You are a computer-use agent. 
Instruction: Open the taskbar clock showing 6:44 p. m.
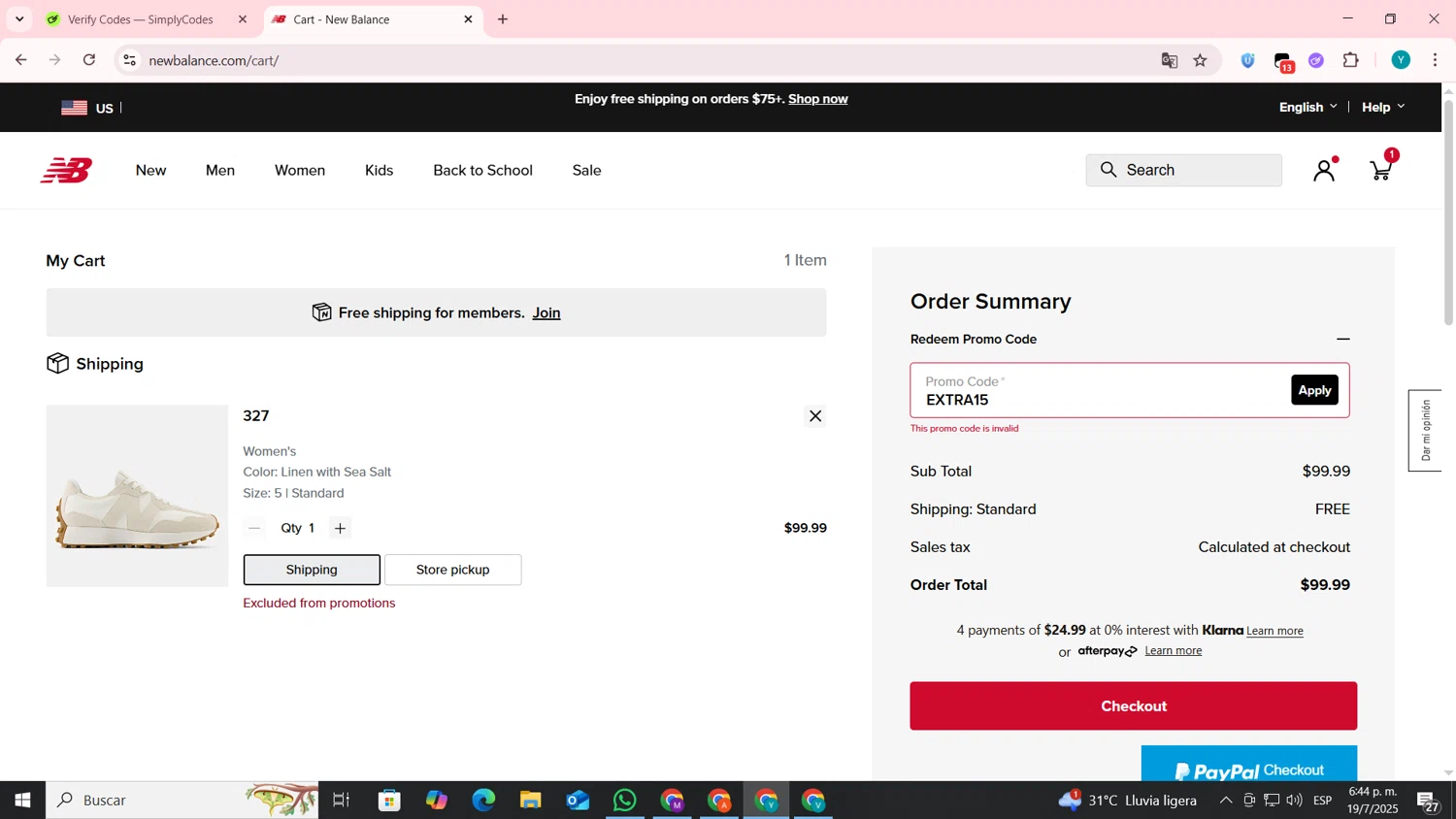tap(1372, 801)
